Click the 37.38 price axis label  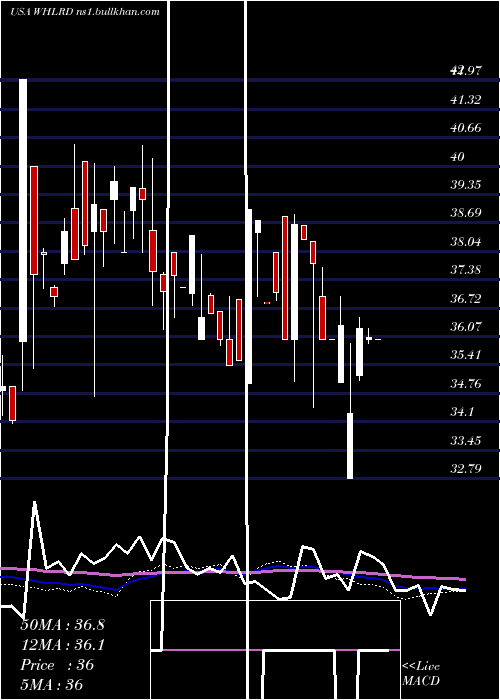tap(466, 270)
